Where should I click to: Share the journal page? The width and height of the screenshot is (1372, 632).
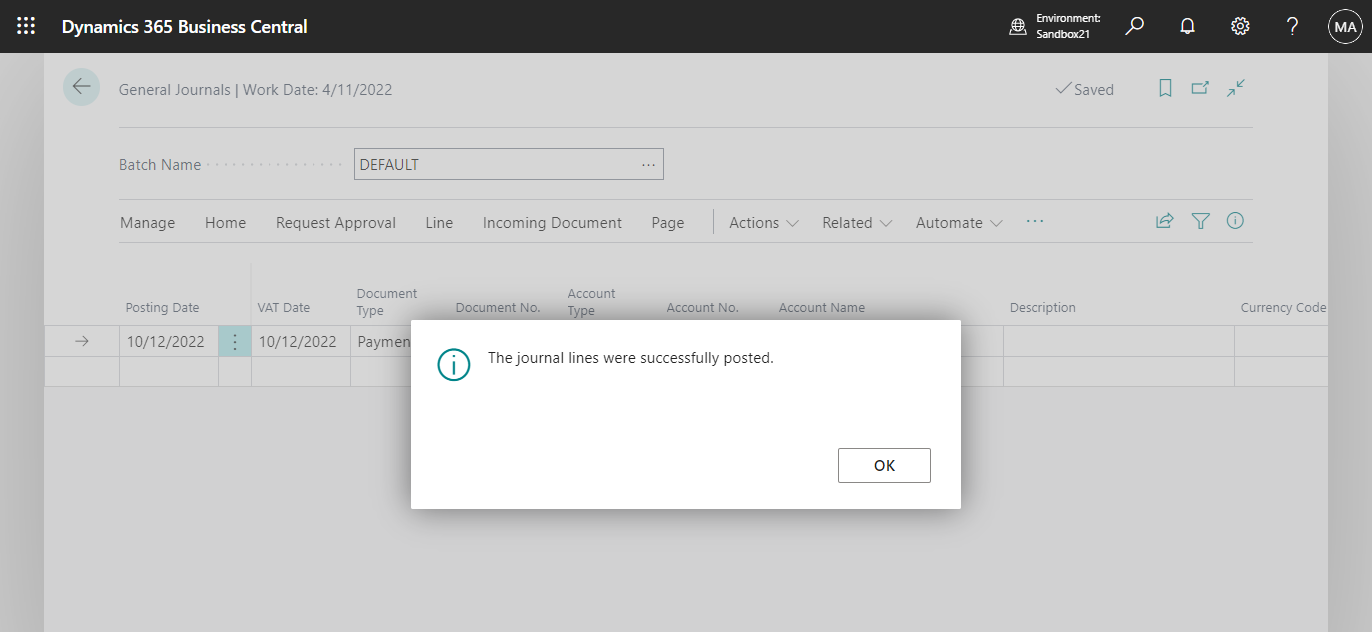pyautogui.click(x=1164, y=221)
